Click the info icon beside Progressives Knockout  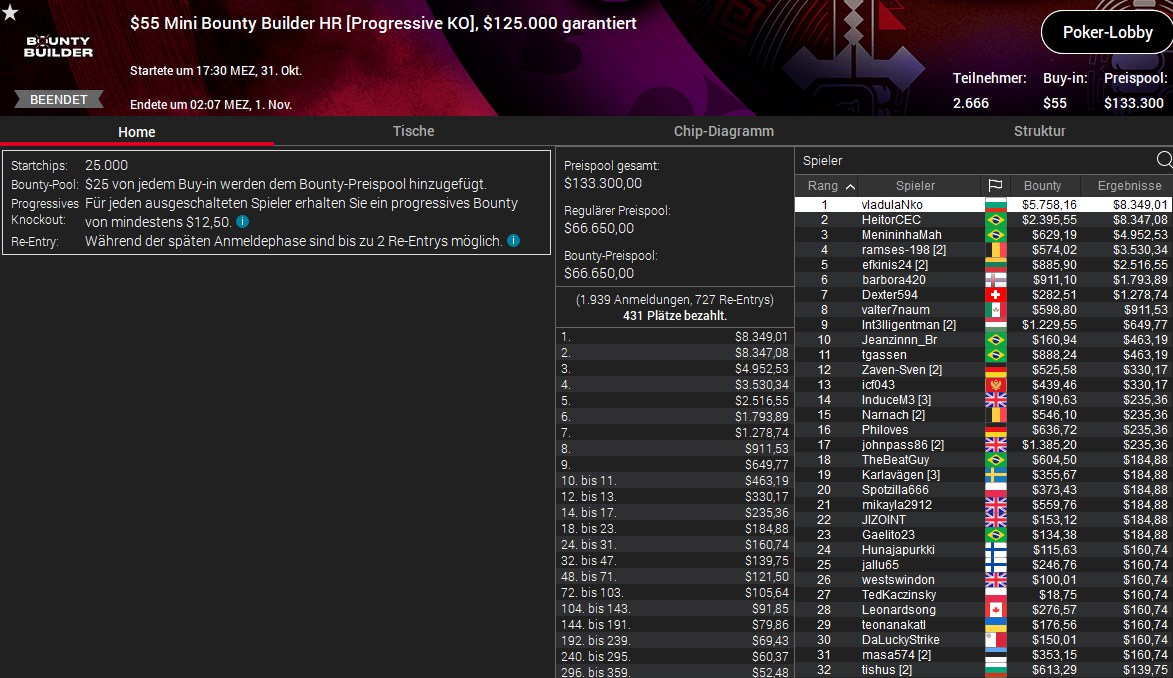tap(242, 222)
